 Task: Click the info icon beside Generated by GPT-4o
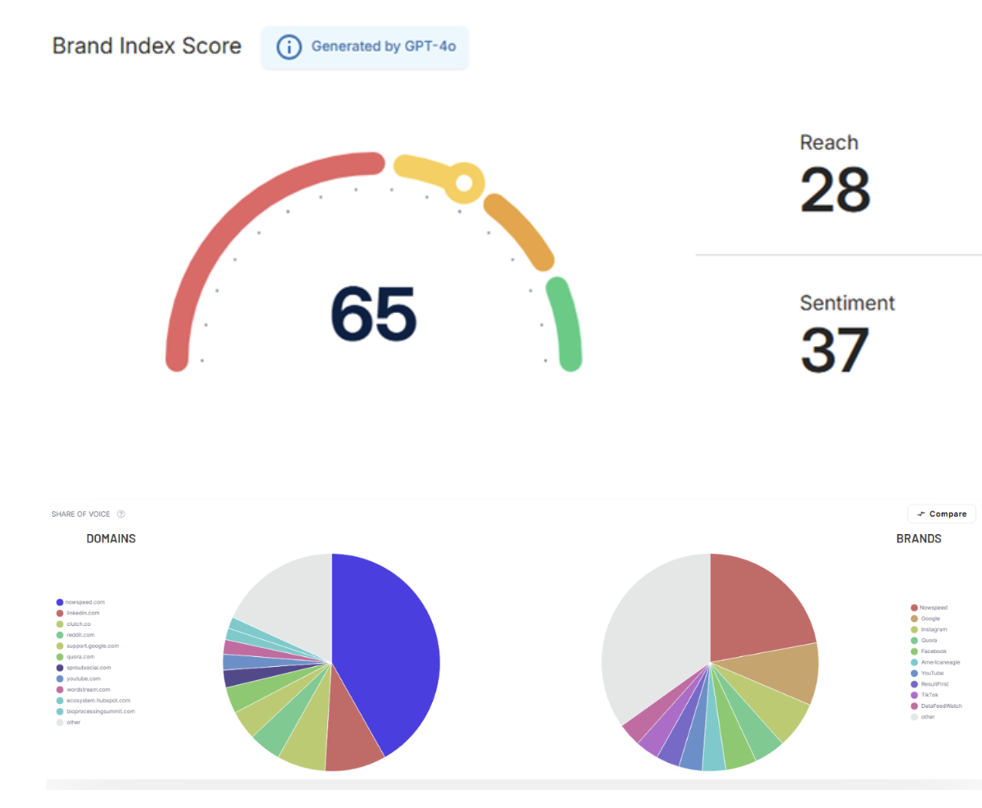coord(288,47)
